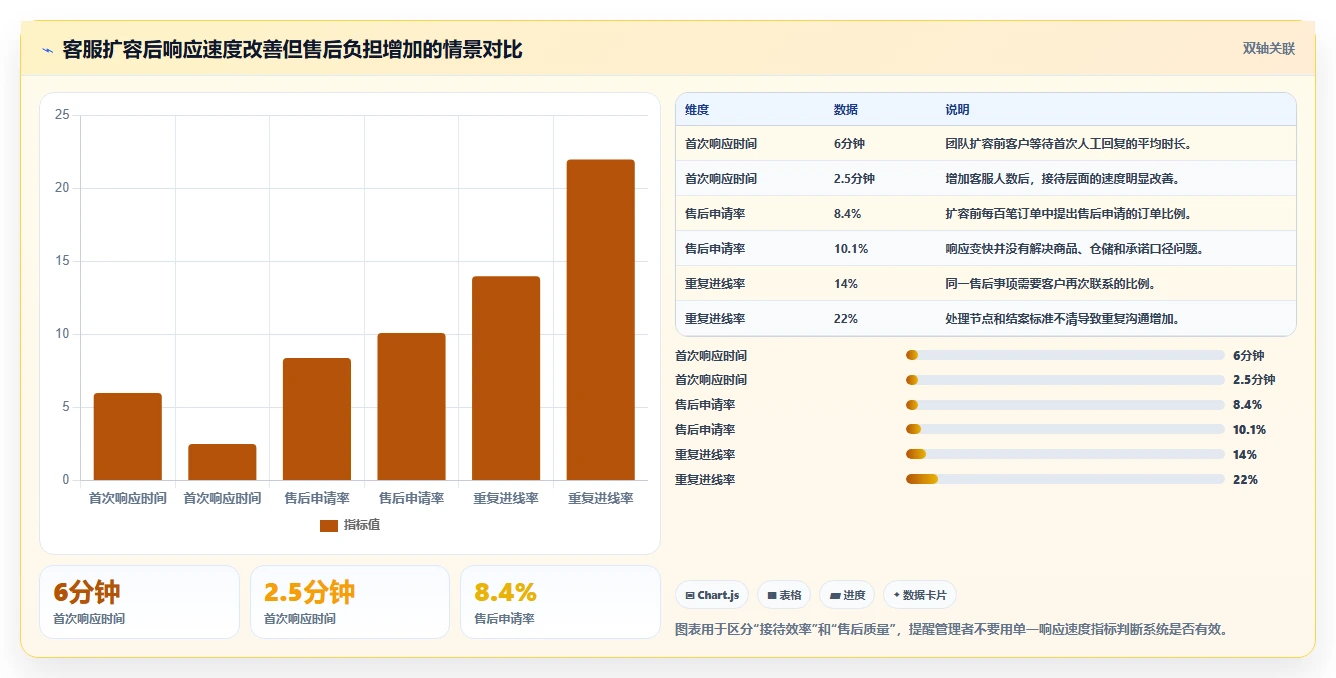Click the 数据卡片 chip
The height and width of the screenshot is (678, 1336).
point(920,595)
